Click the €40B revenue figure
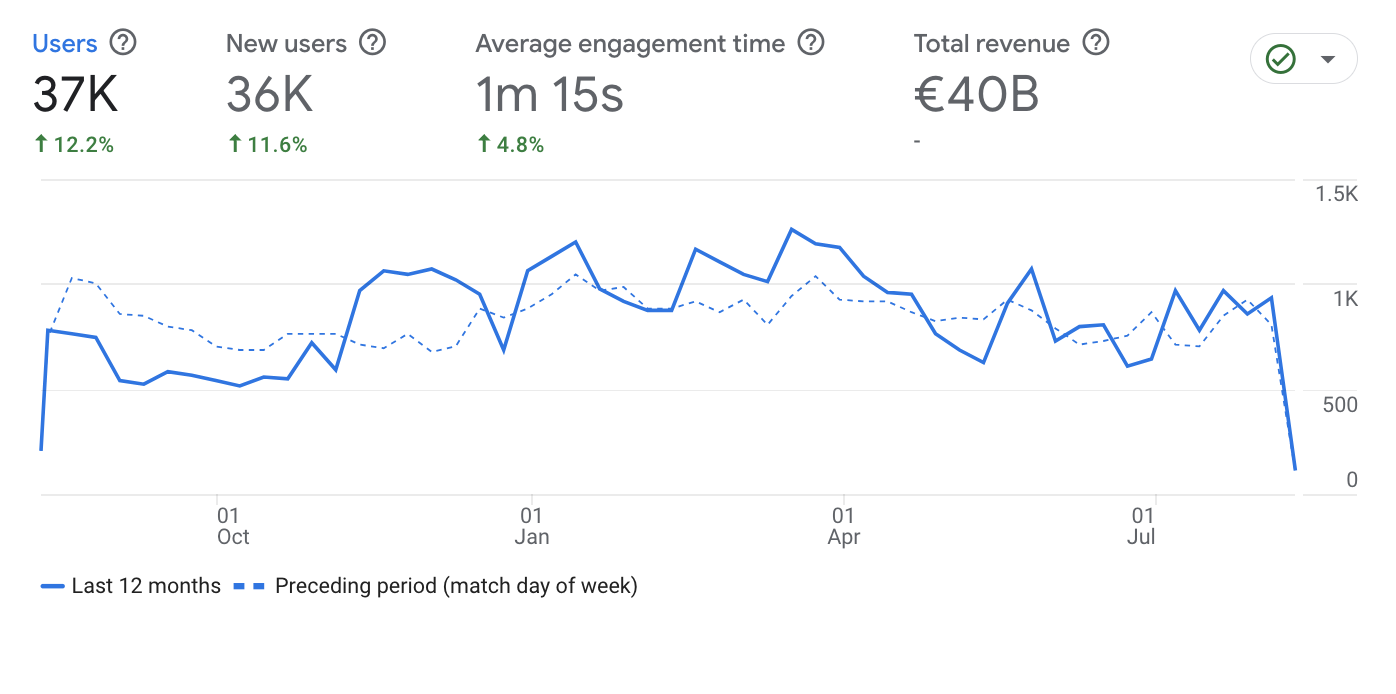The width and height of the screenshot is (1396, 694). tap(976, 95)
